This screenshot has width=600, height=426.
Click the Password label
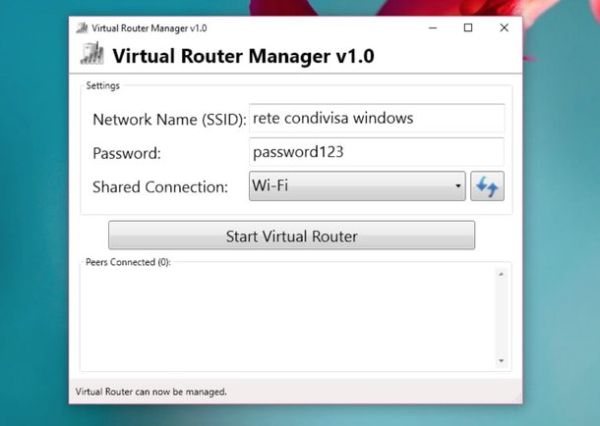click(127, 153)
